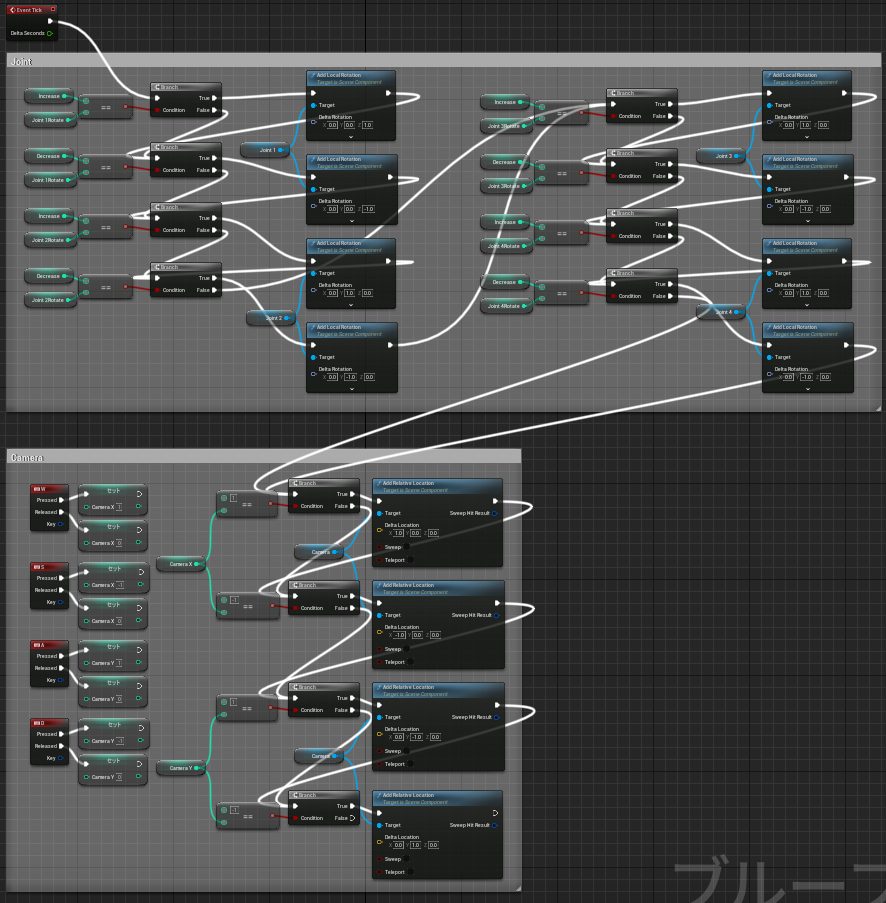Toggle Sweep on X -1.0 Add Relative Location node
This screenshot has height=903, width=886.
click(407, 649)
